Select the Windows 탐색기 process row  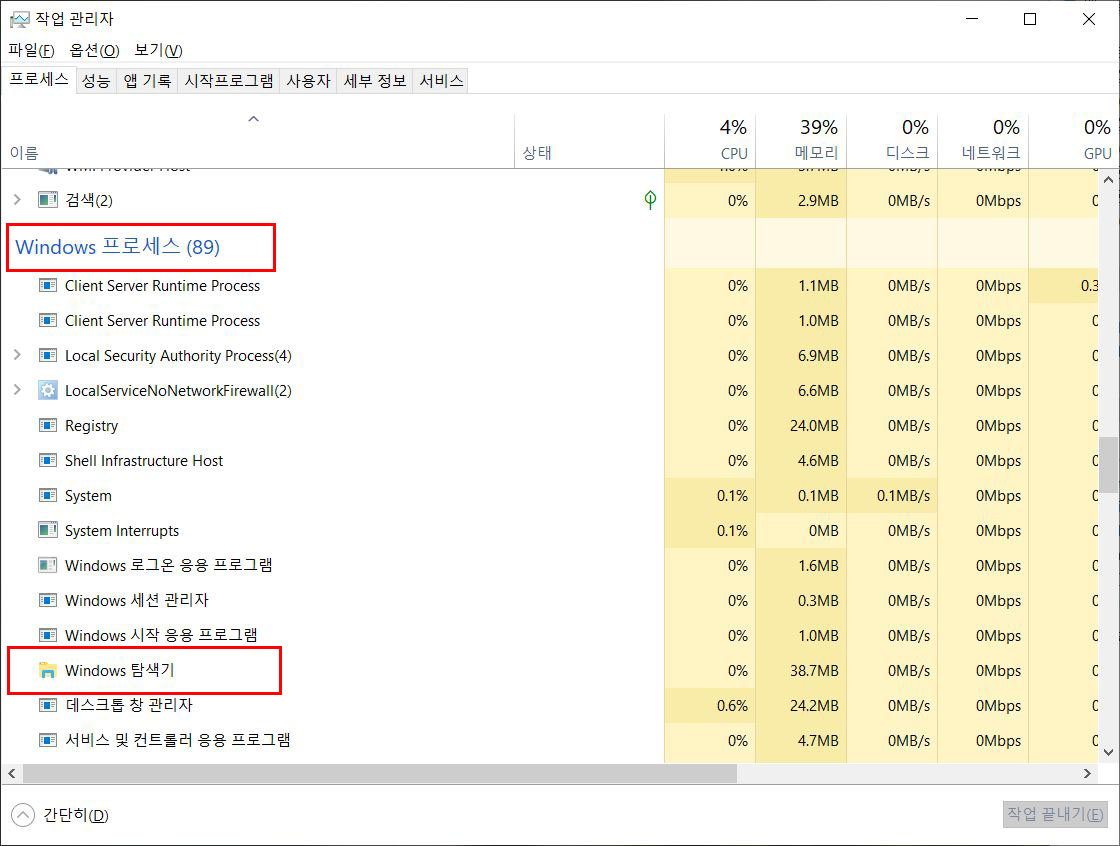(549, 670)
